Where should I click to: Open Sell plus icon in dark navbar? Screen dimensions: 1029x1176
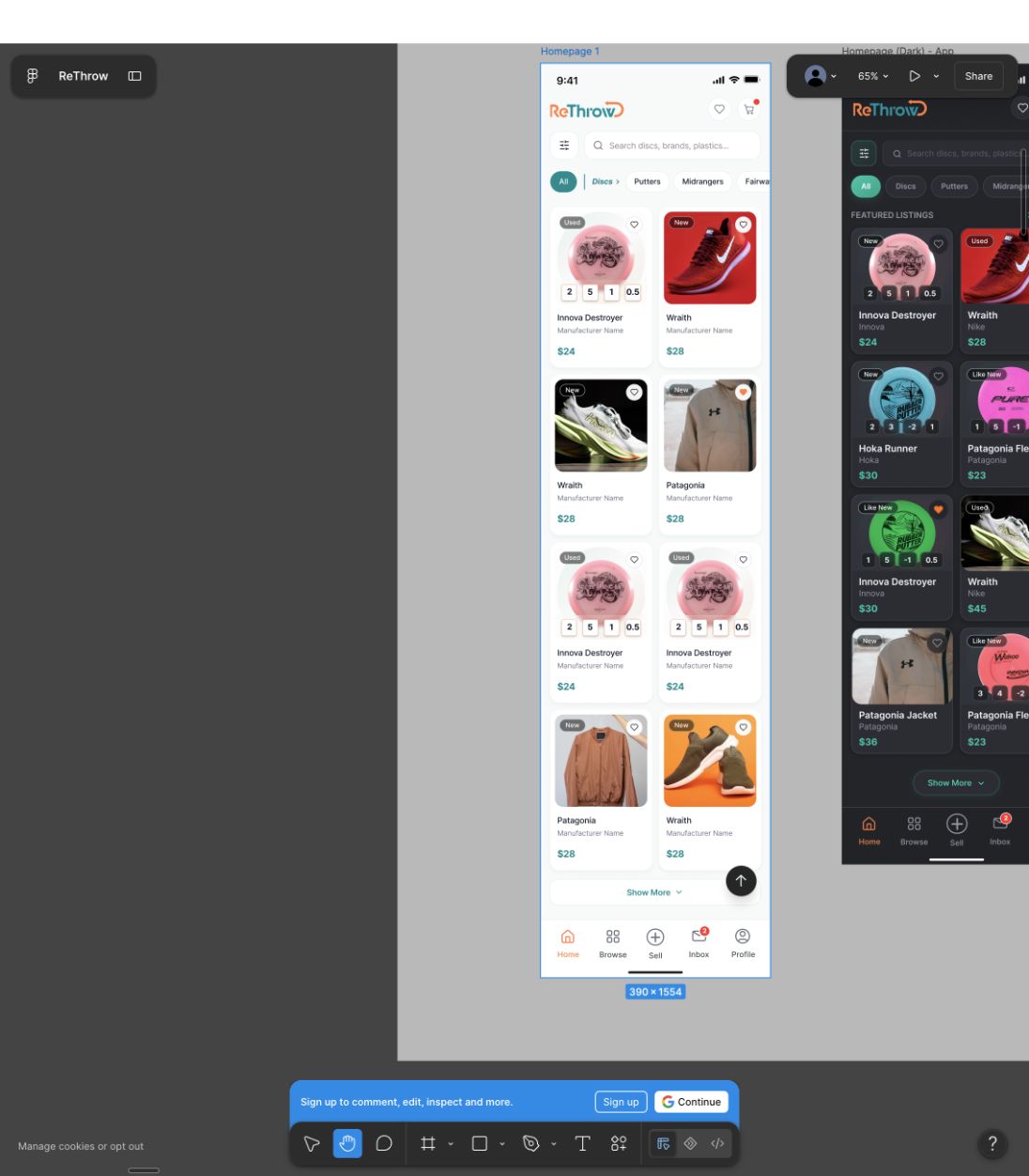(x=957, y=824)
